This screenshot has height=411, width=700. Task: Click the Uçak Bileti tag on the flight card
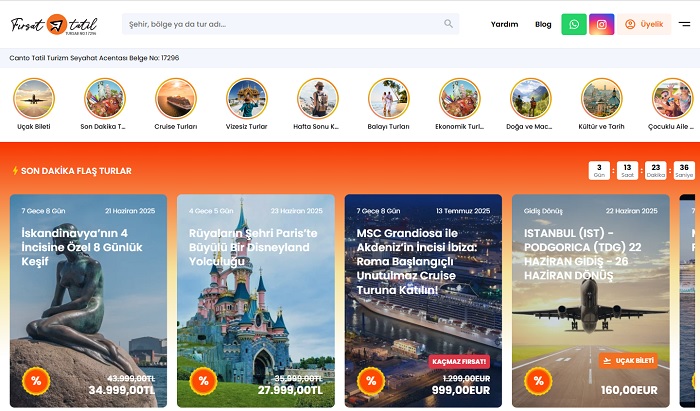[x=628, y=361]
